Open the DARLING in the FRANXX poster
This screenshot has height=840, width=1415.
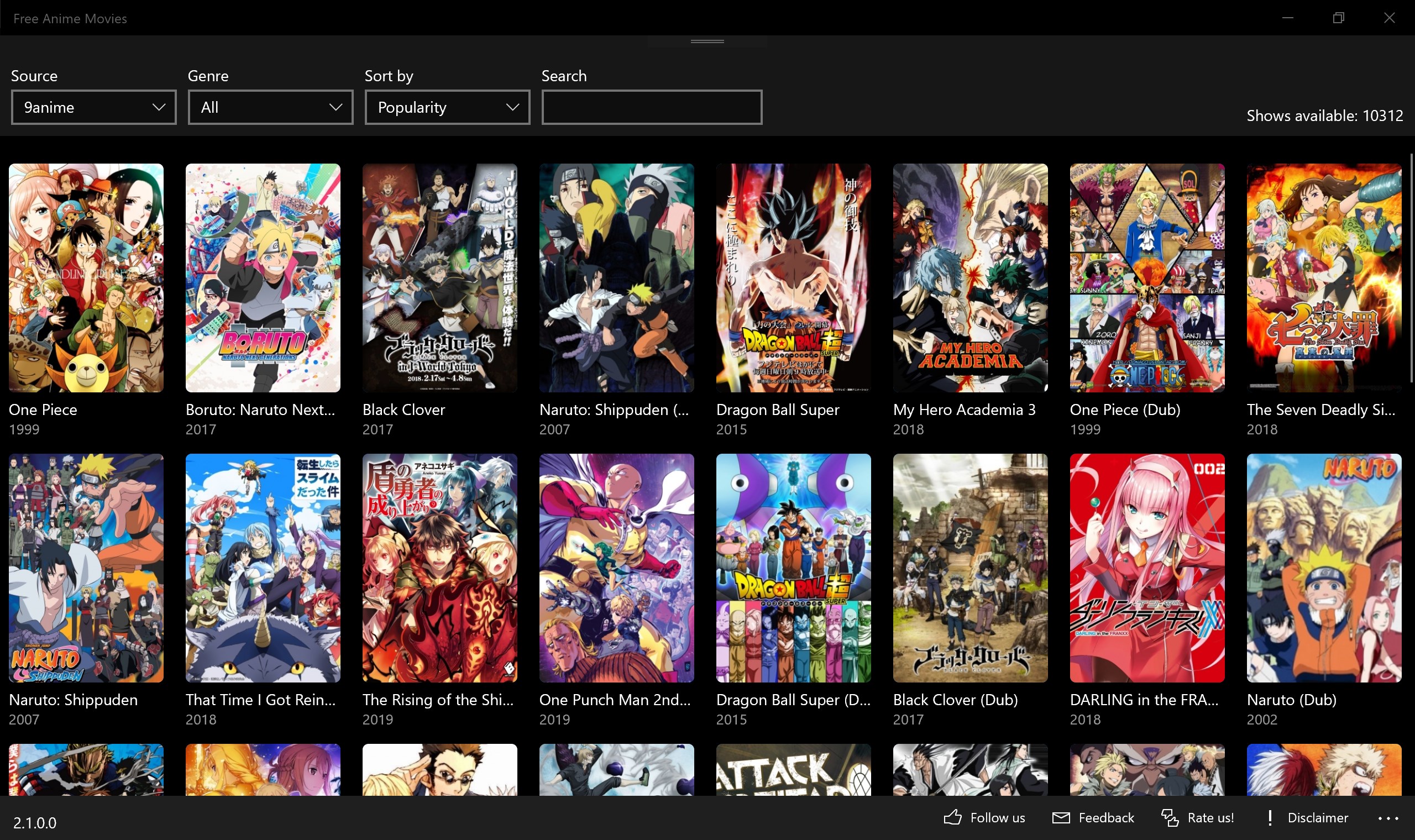tap(1147, 568)
